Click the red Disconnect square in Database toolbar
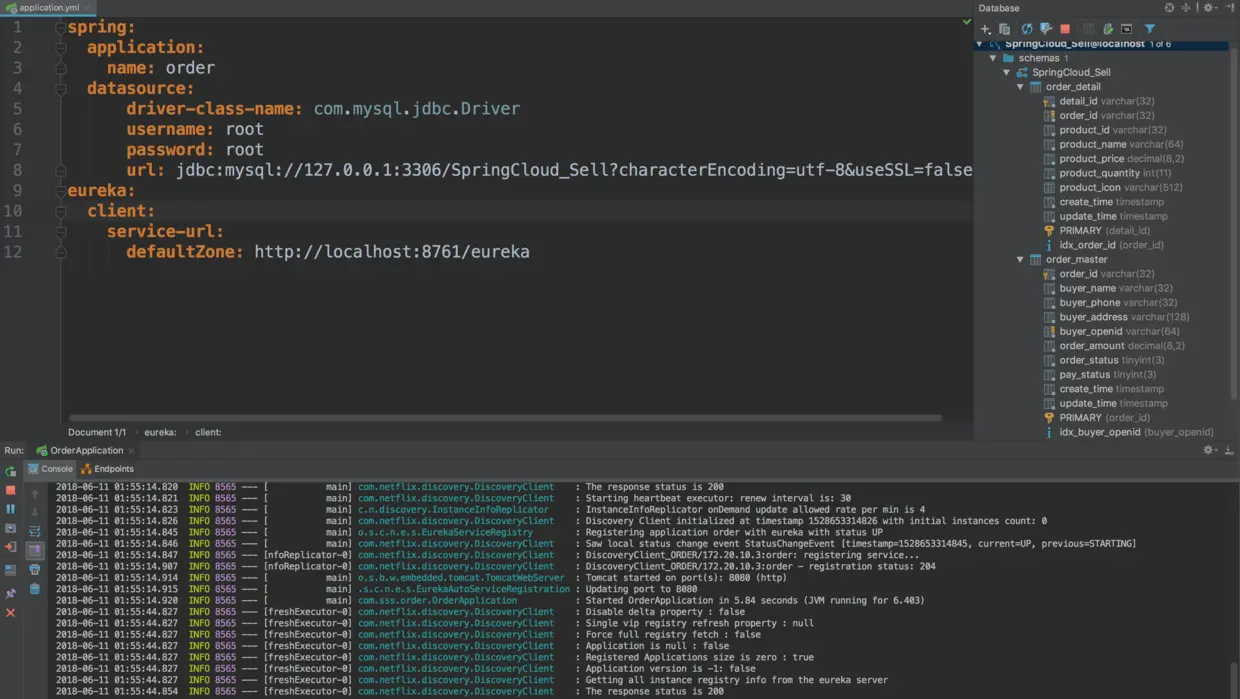 coord(1065,29)
